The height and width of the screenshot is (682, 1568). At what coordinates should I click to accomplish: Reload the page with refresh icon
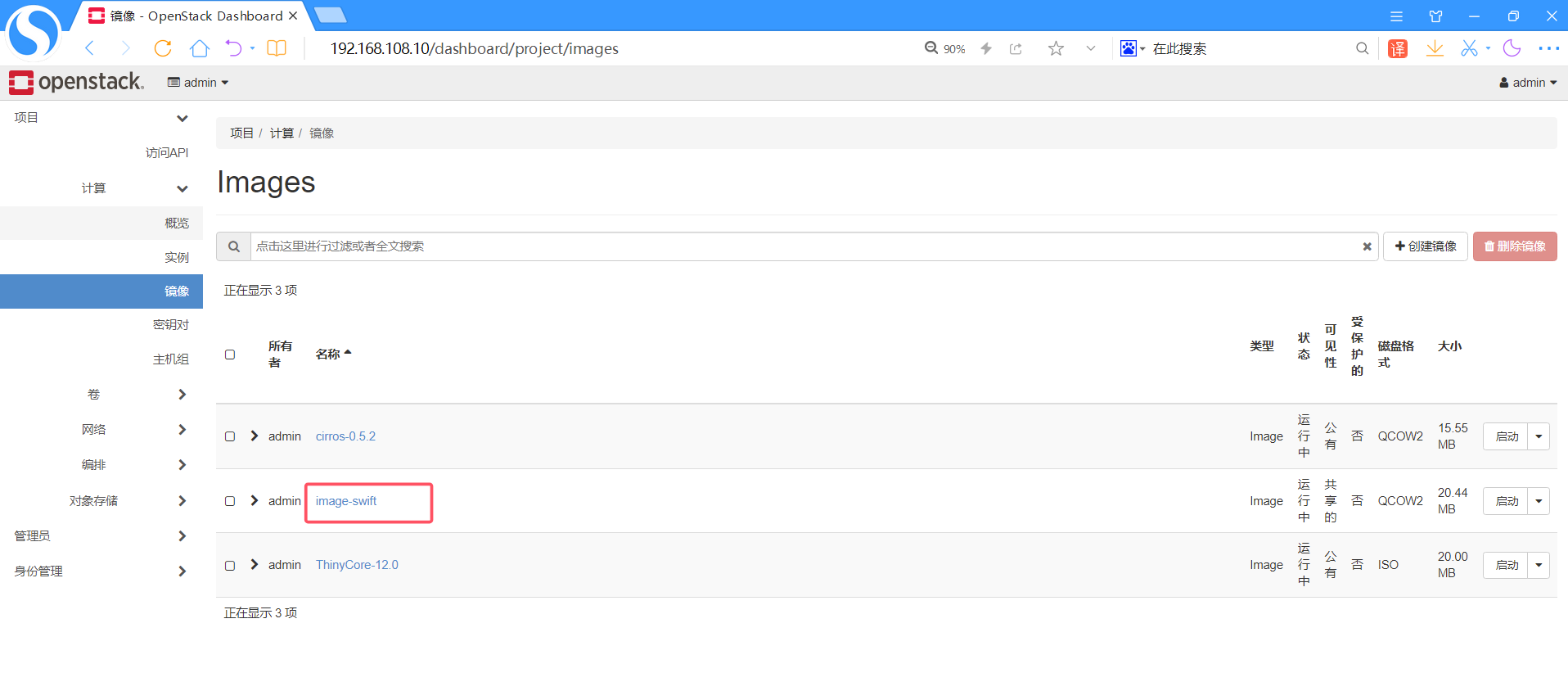163,48
